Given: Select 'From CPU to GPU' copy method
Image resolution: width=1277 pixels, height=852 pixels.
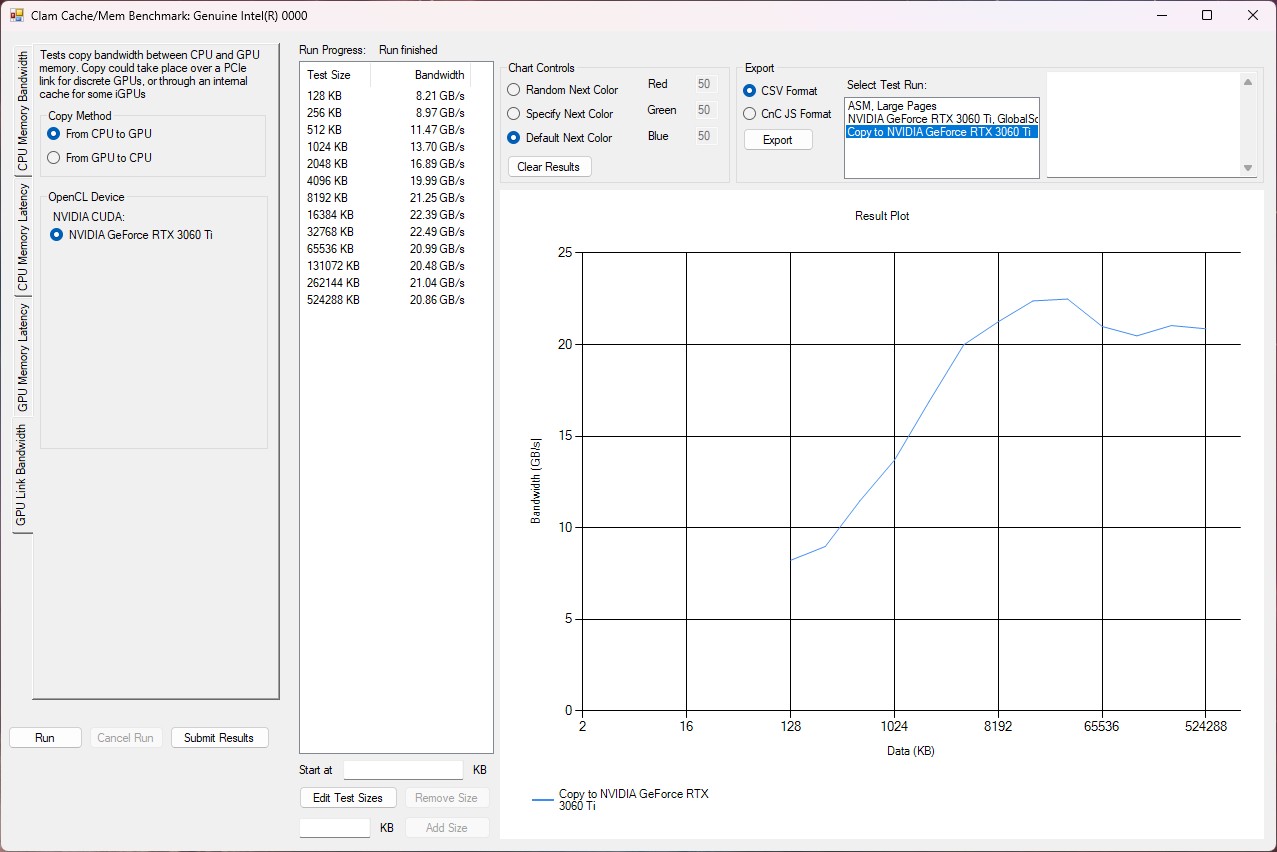Looking at the screenshot, I should click(99, 134).
